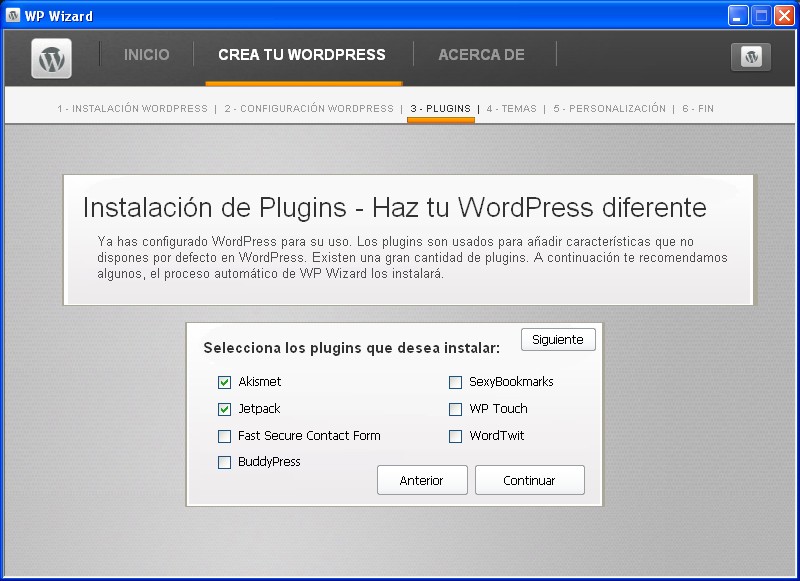
Task: Go to step 1 Instalación WordPress
Action: click(x=133, y=109)
